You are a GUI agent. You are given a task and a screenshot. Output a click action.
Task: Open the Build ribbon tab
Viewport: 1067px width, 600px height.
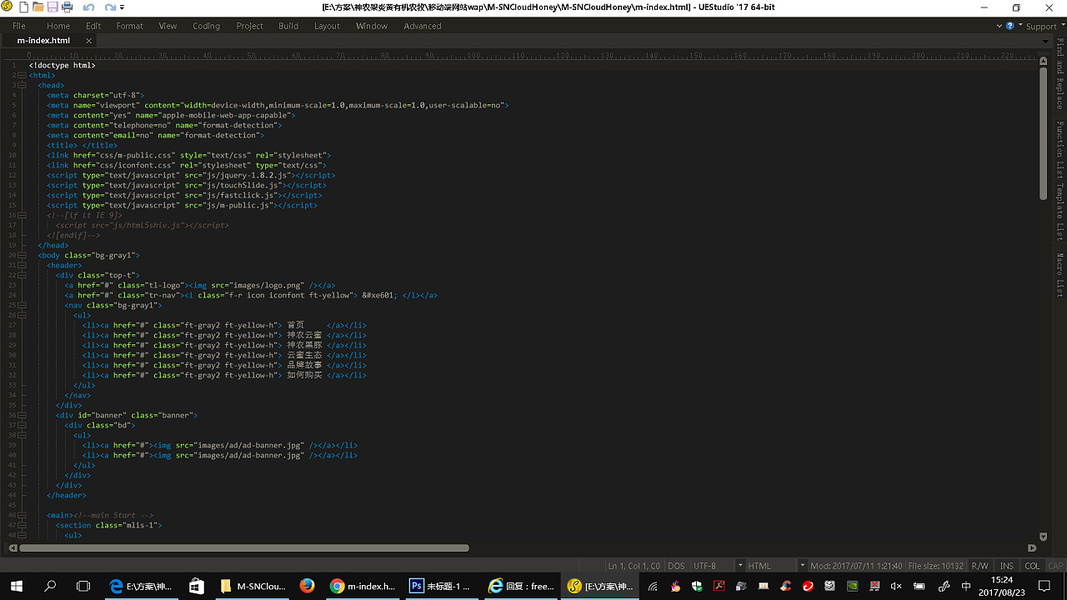(x=288, y=26)
